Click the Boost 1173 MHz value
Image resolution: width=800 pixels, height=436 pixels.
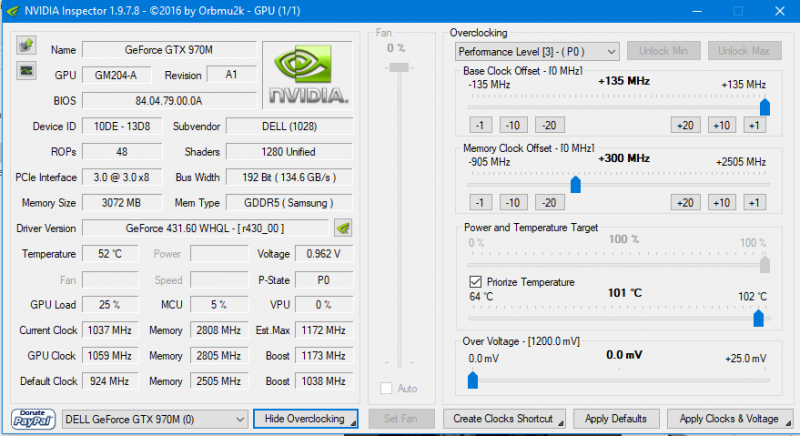[x=323, y=355]
